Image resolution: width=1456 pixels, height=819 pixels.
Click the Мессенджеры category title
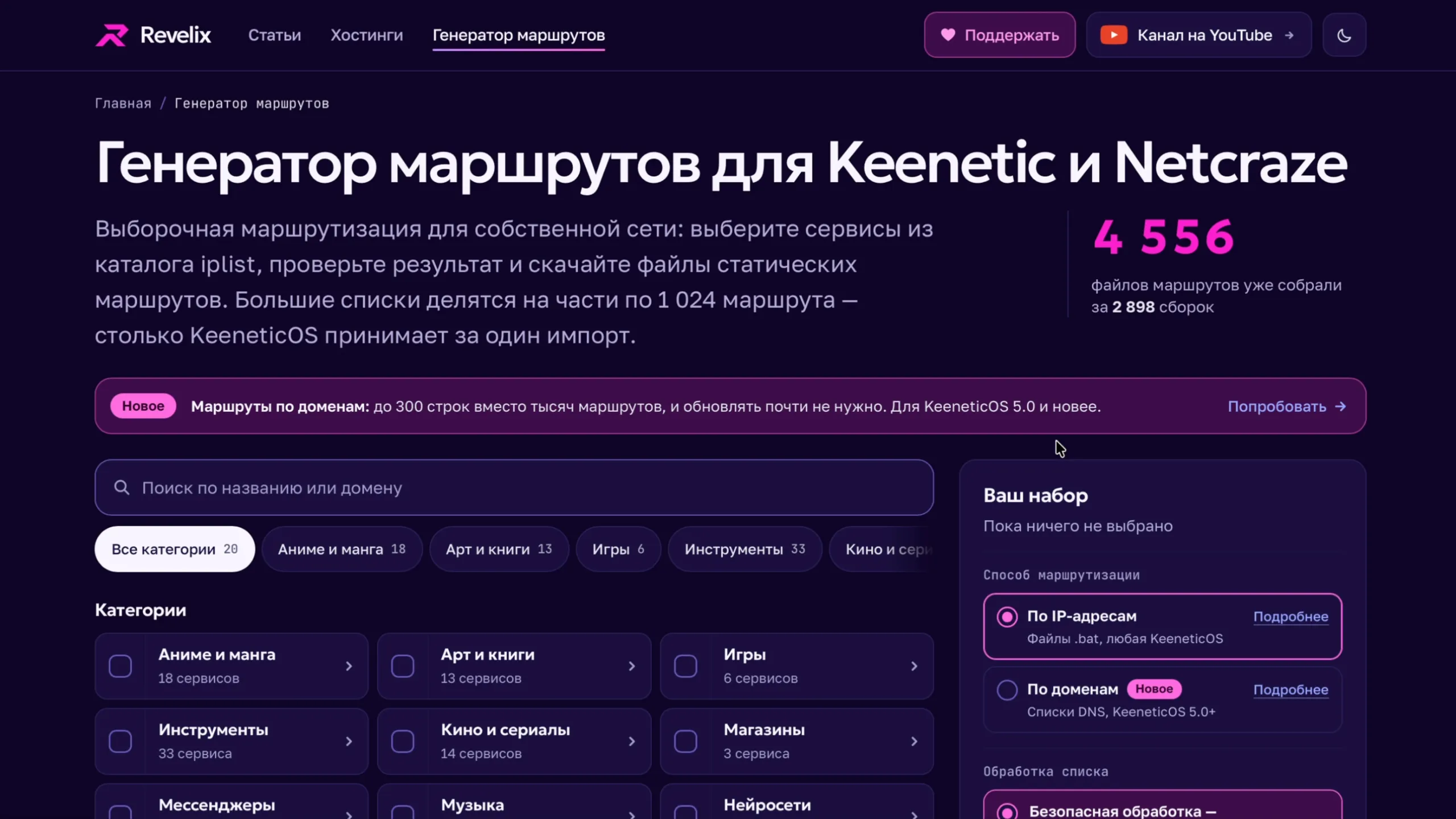217,805
